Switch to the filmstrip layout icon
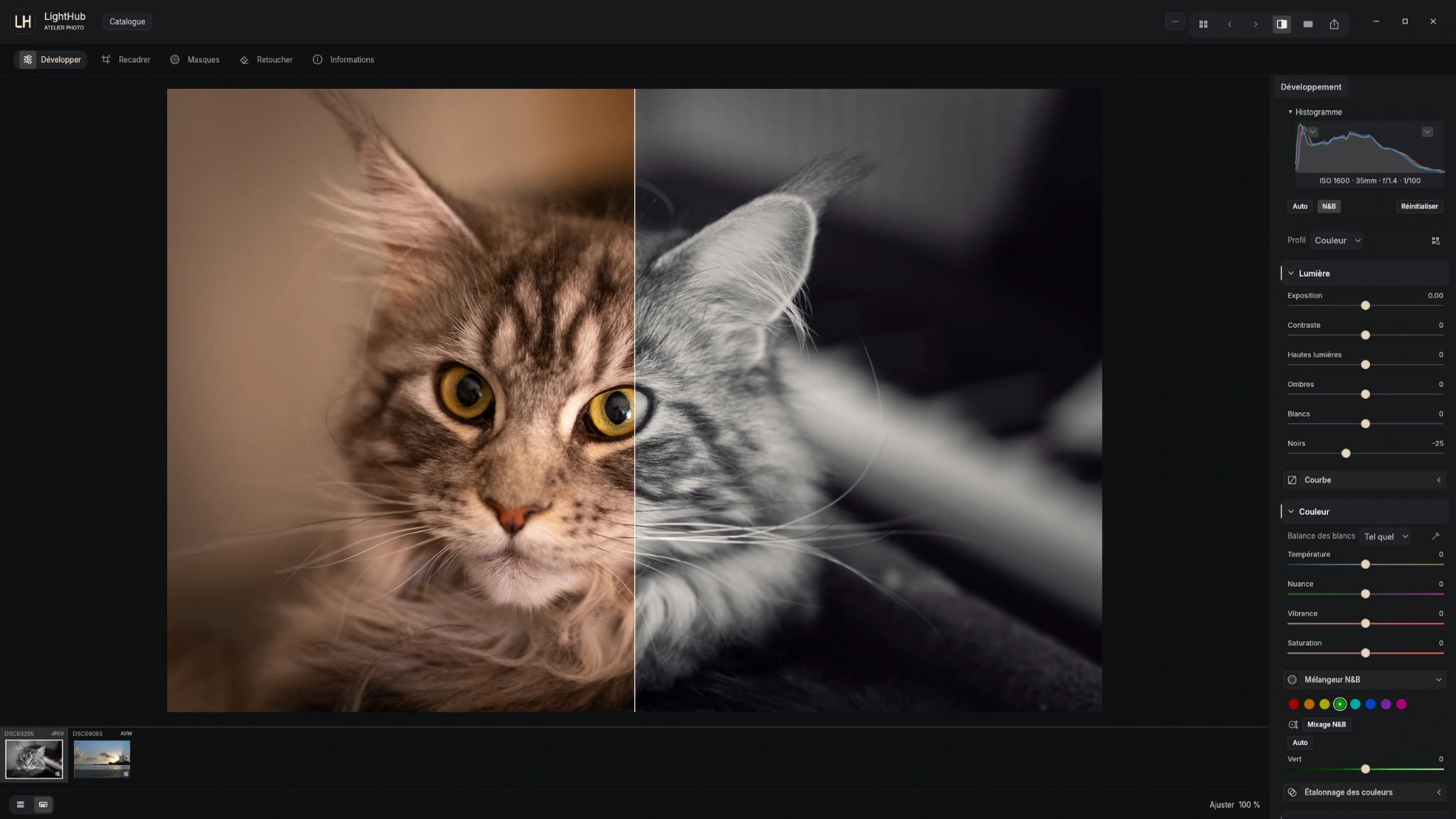Screen dimensions: 1456x819 43,805
